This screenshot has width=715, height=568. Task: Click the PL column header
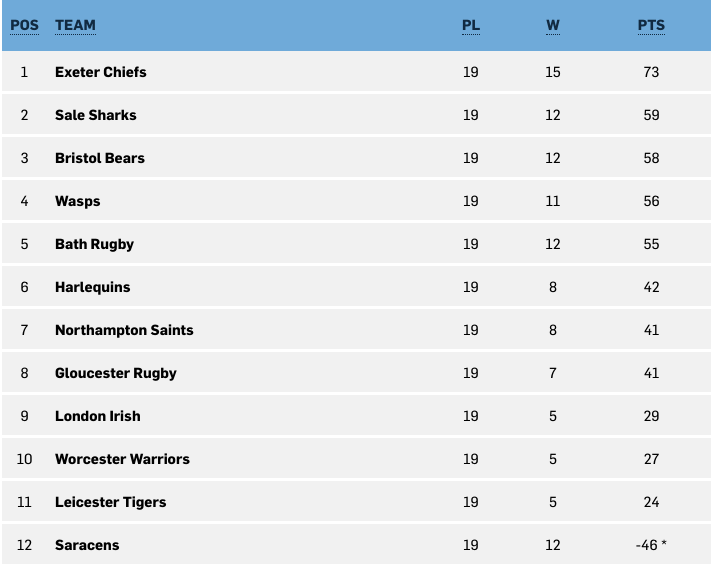(x=471, y=25)
